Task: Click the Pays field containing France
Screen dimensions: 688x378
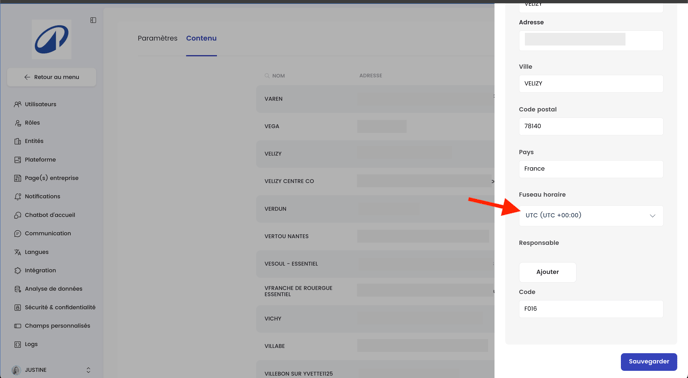Action: pyautogui.click(x=591, y=169)
